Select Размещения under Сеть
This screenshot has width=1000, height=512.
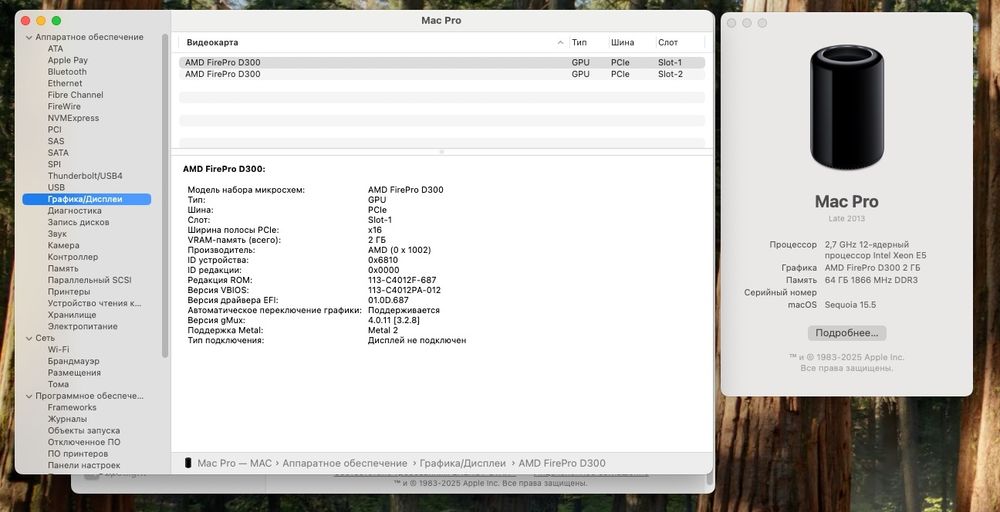pos(74,372)
